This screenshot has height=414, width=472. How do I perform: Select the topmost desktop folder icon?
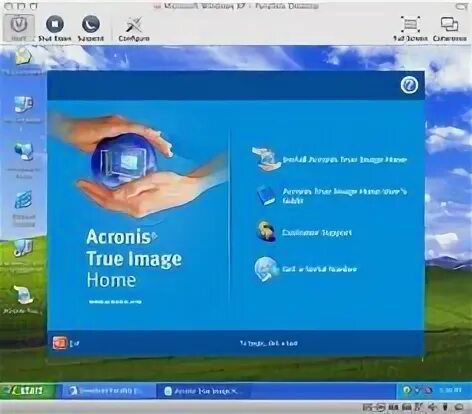tap(23, 56)
